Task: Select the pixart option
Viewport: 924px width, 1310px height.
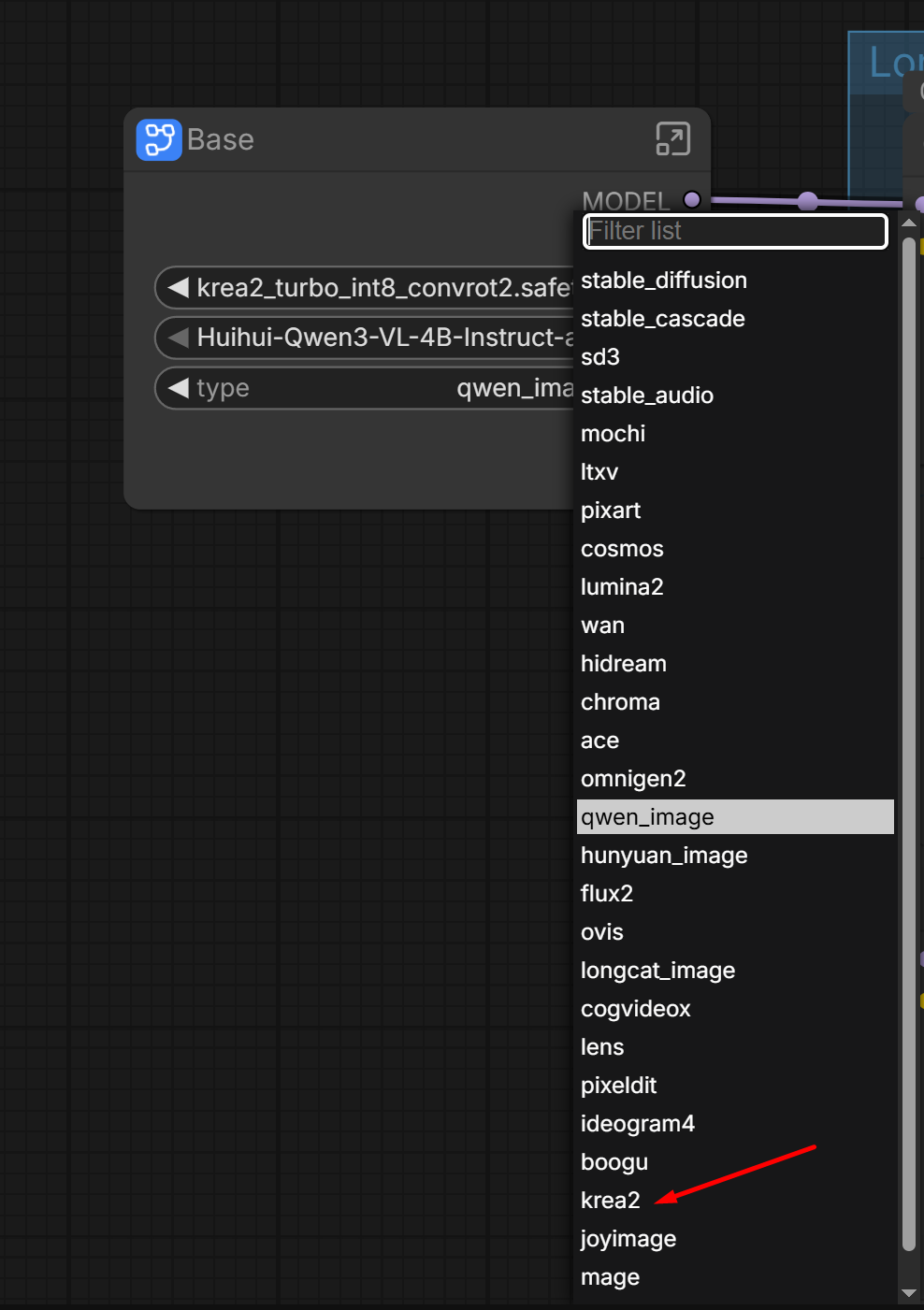Action: [735, 511]
